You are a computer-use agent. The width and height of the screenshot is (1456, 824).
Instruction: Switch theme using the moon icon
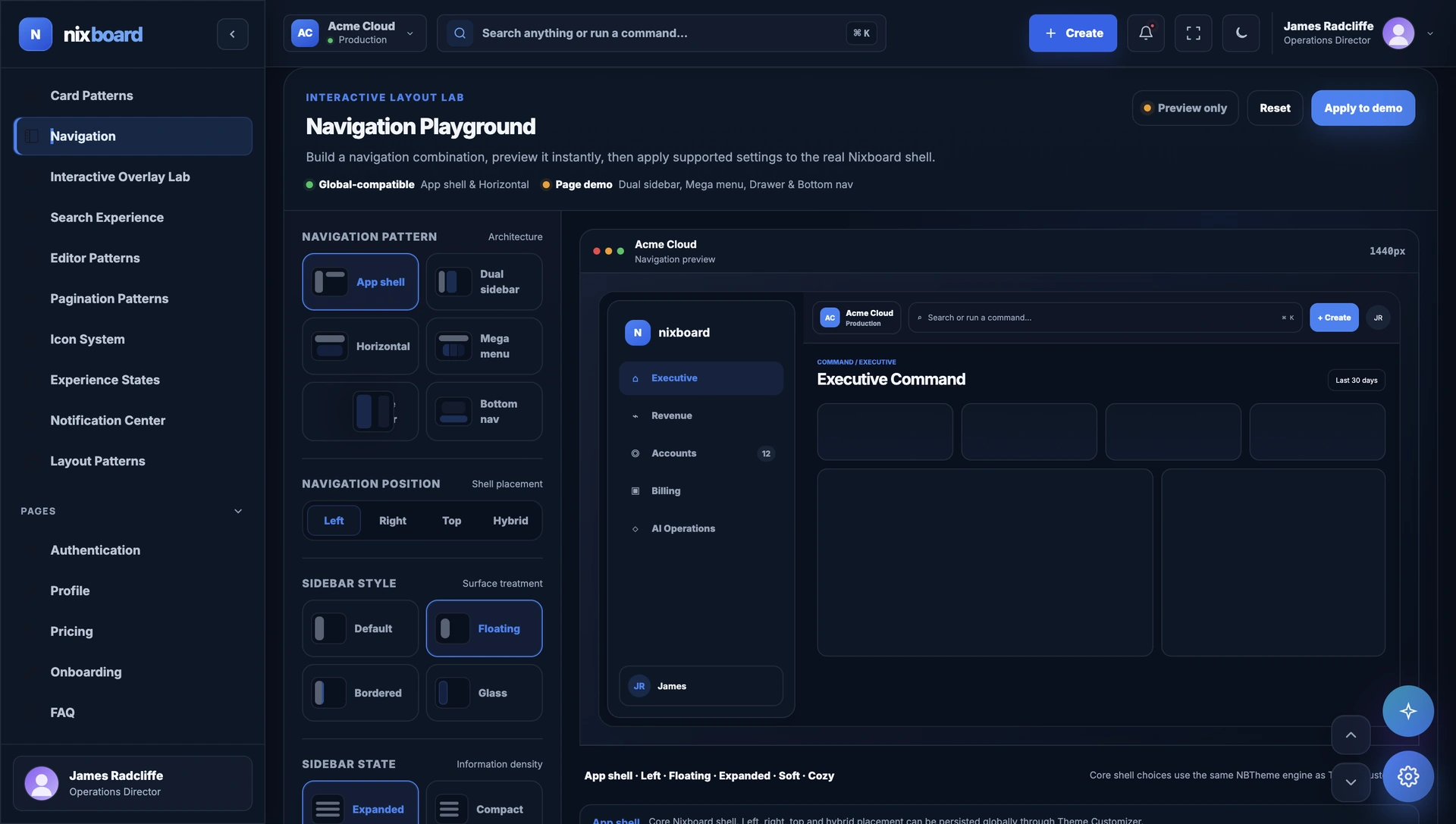(x=1241, y=33)
